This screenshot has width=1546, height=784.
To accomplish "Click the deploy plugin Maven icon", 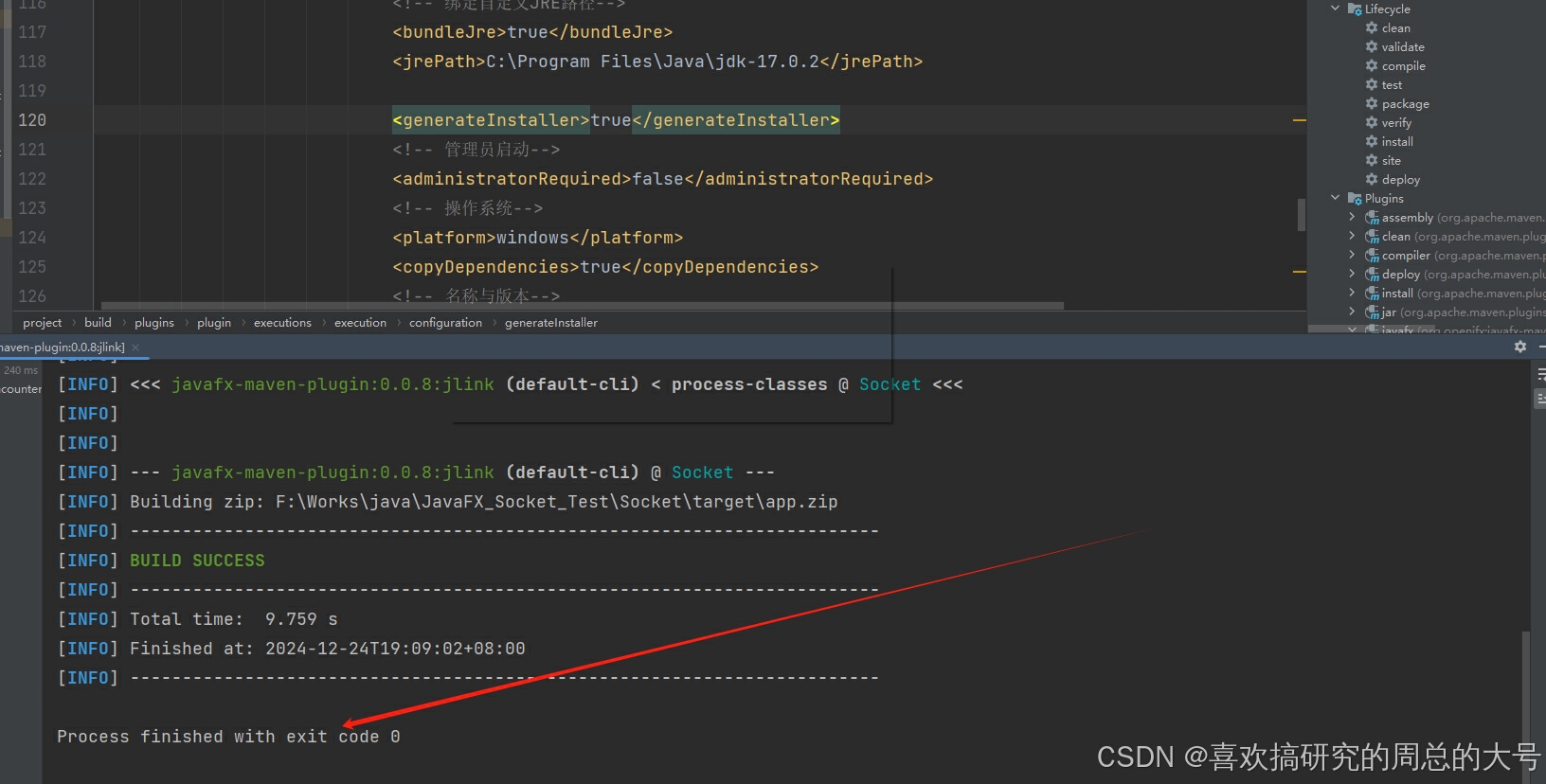I will point(1372,274).
